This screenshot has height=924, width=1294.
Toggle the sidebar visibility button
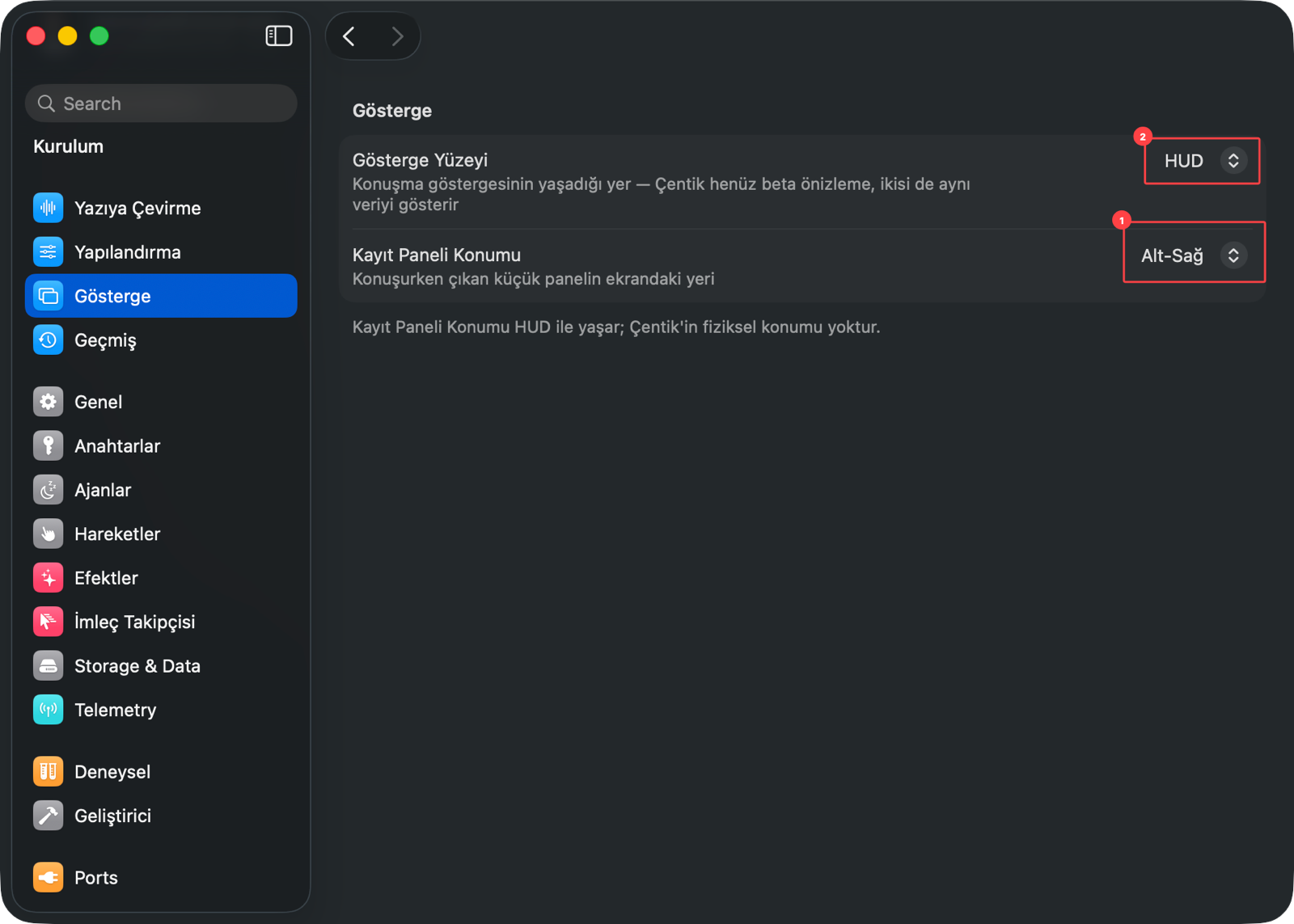(x=279, y=36)
